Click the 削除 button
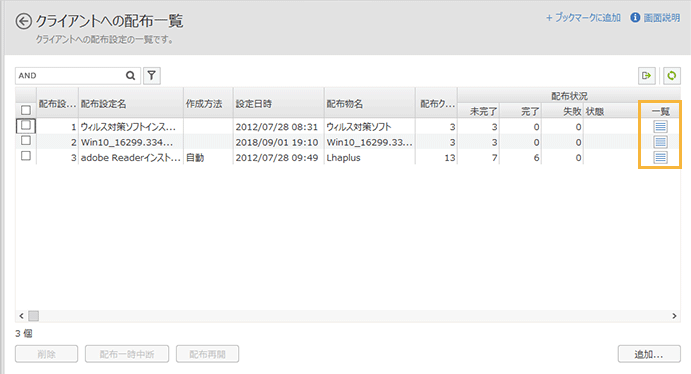The image size is (691, 374). coord(46,354)
